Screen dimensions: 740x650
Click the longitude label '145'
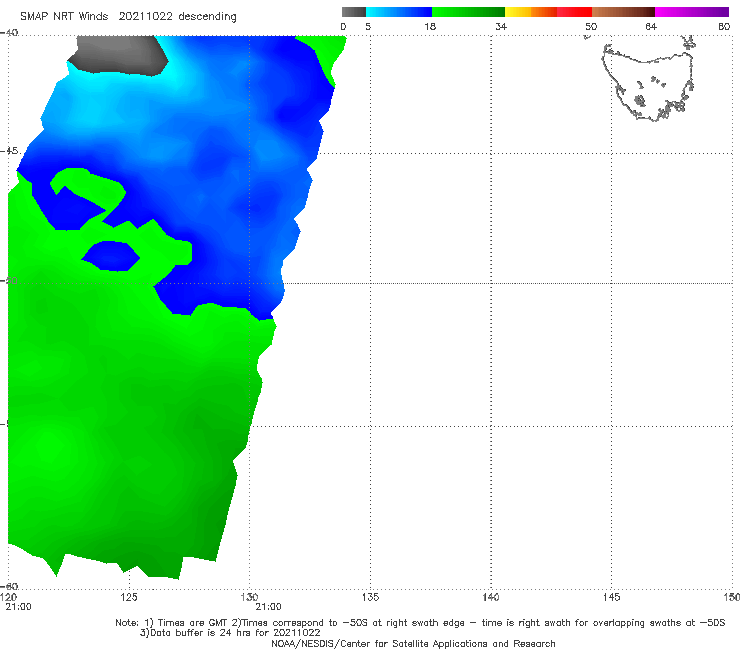point(612,597)
